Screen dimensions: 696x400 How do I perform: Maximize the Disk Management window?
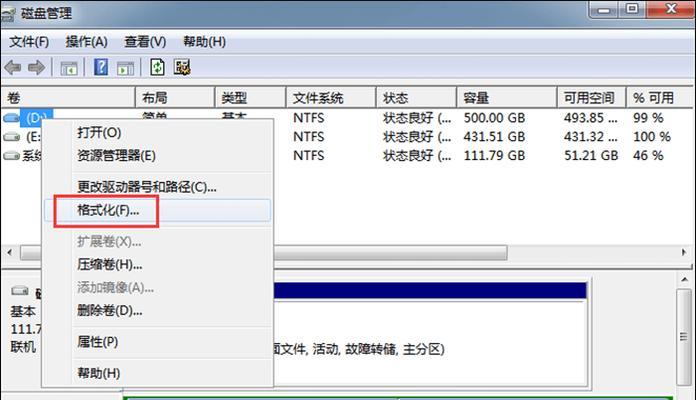pos(632,9)
